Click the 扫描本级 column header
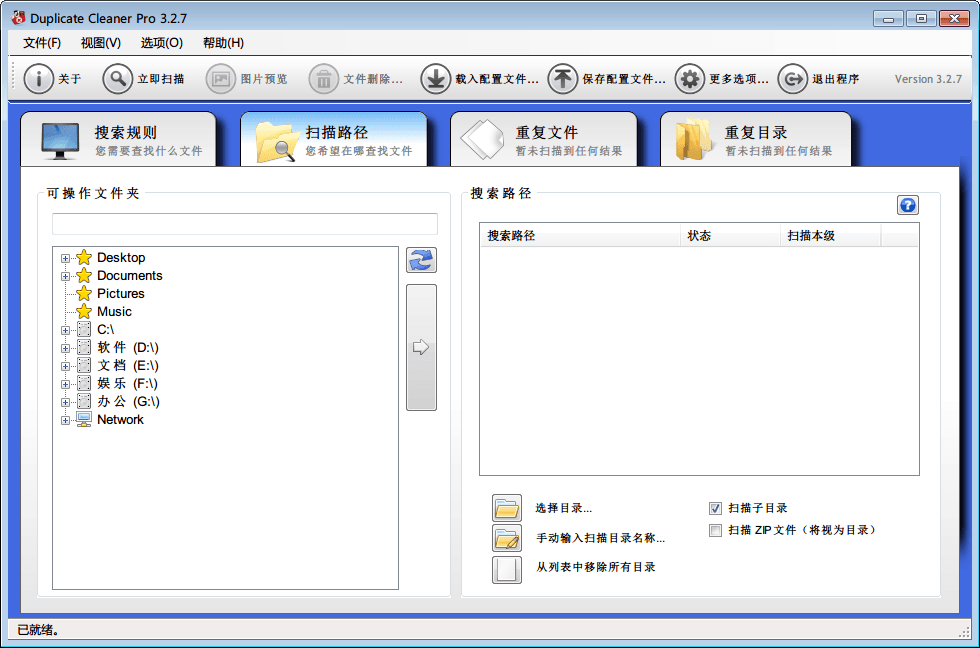980x648 pixels. pos(831,236)
